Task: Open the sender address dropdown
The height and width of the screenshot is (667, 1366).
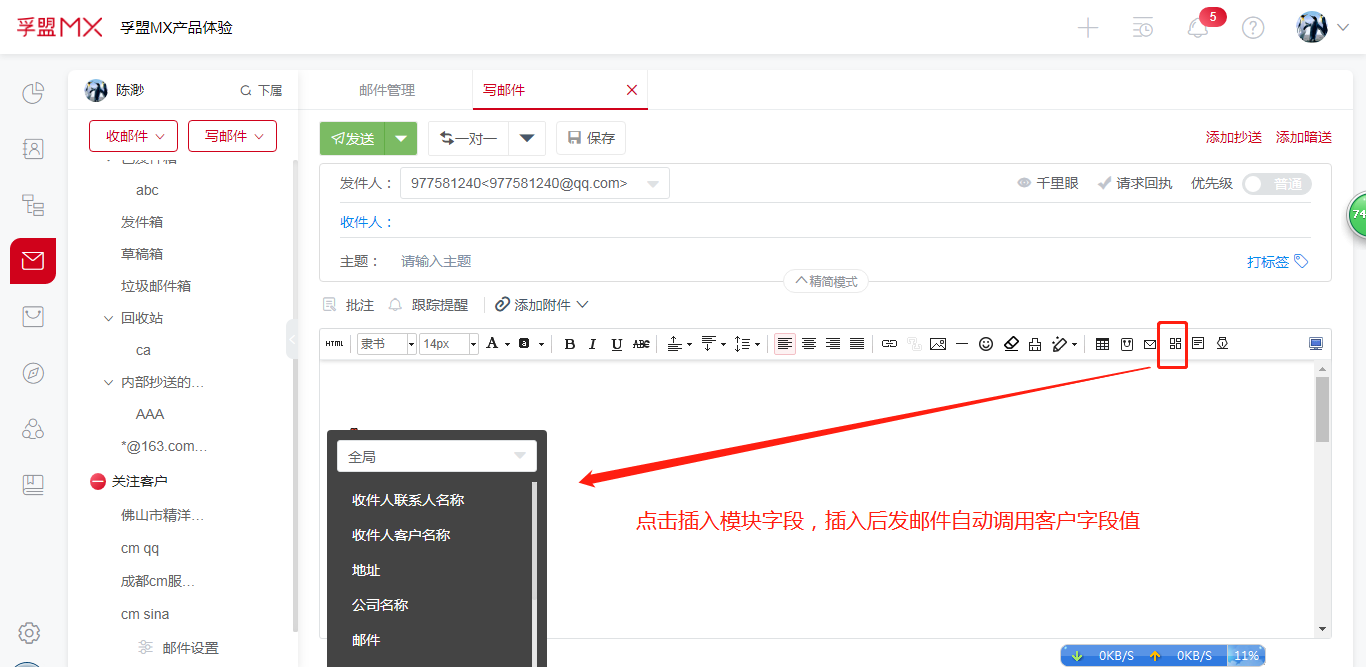Action: coord(534,184)
